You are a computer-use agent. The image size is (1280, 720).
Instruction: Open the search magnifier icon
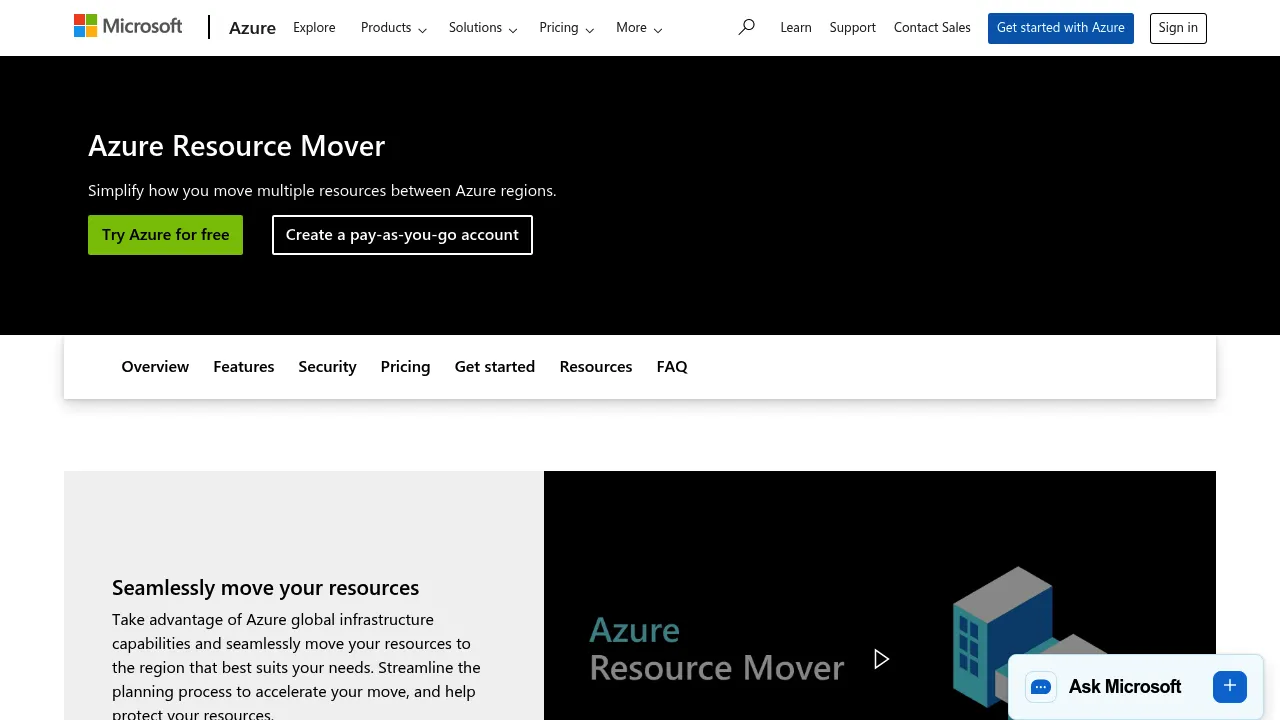(746, 27)
